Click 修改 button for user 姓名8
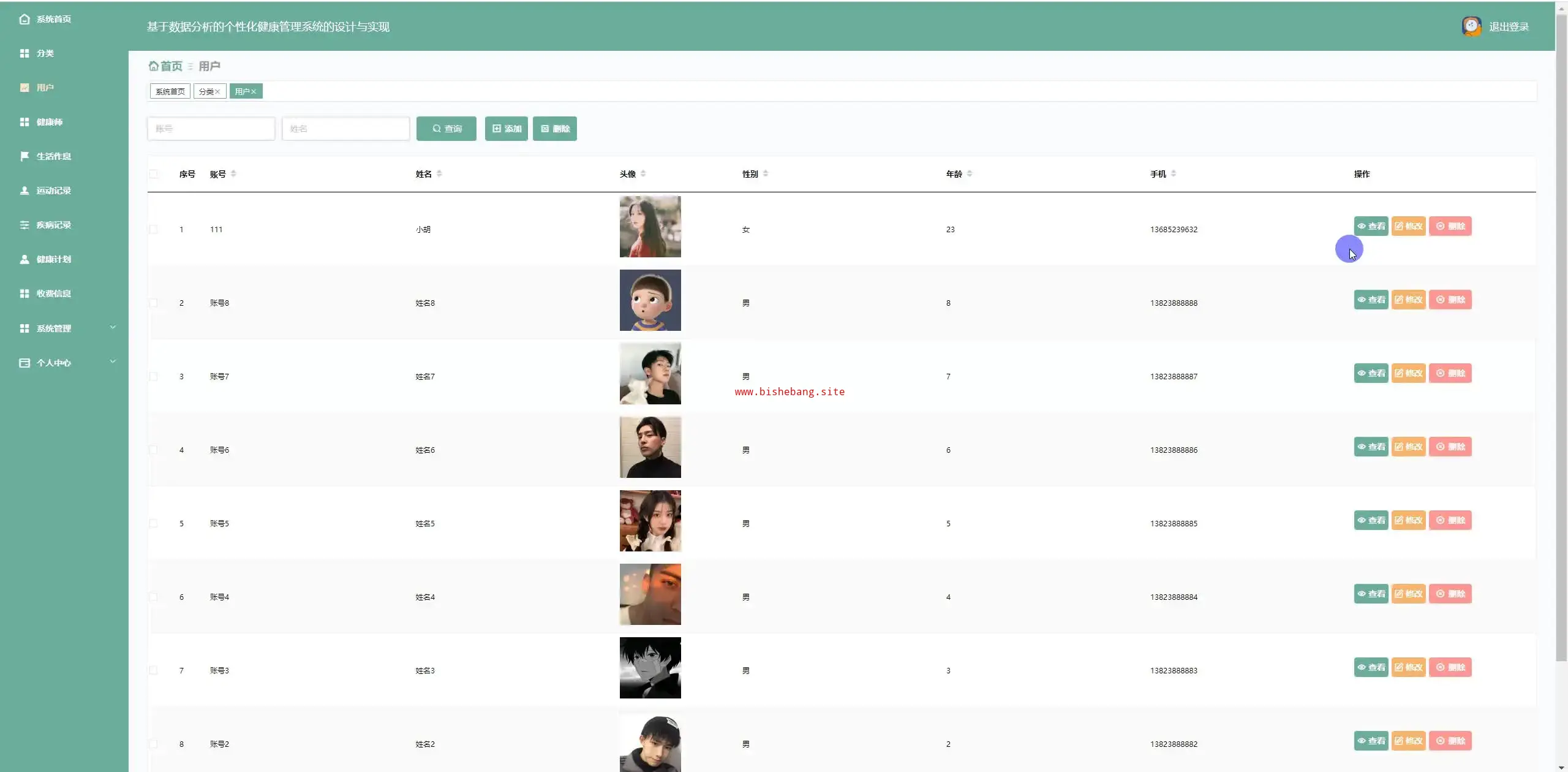This screenshot has width=1568, height=772. pyautogui.click(x=1408, y=300)
